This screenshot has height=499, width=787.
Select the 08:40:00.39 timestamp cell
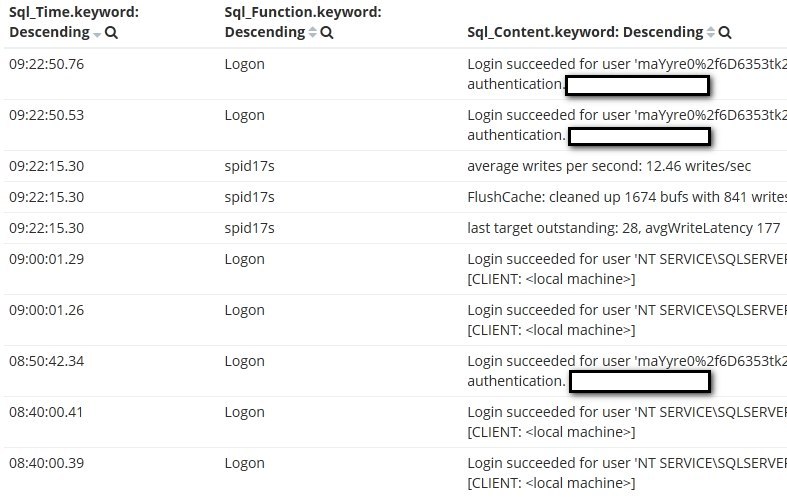click(47, 463)
